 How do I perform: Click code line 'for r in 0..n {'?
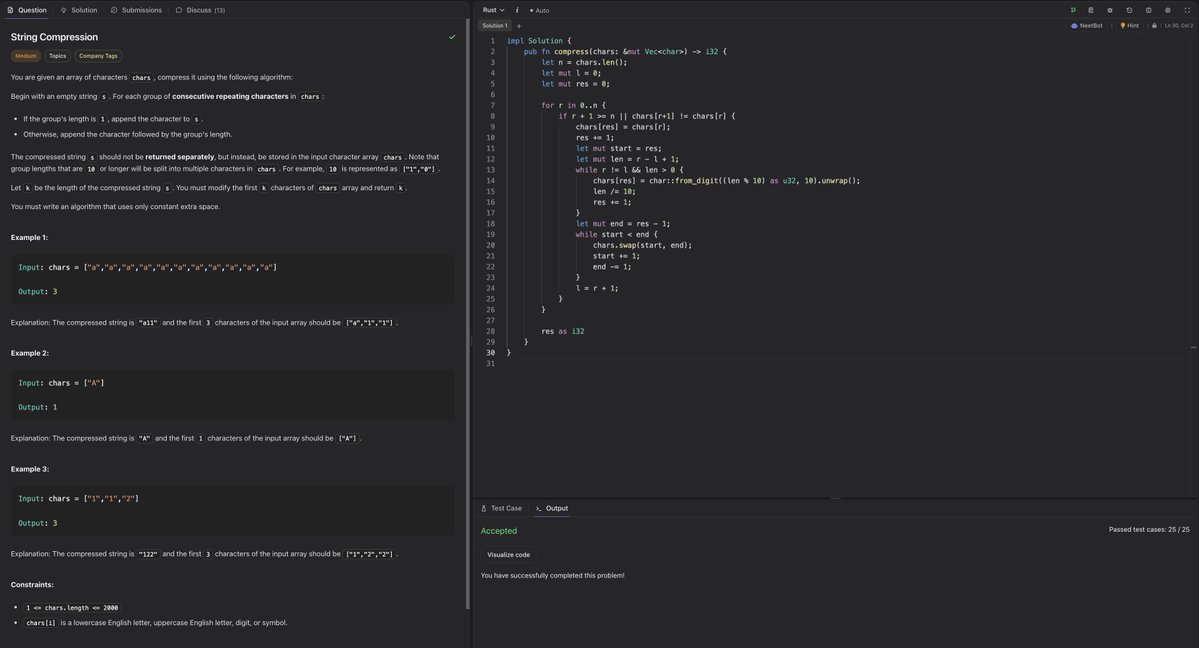point(573,106)
